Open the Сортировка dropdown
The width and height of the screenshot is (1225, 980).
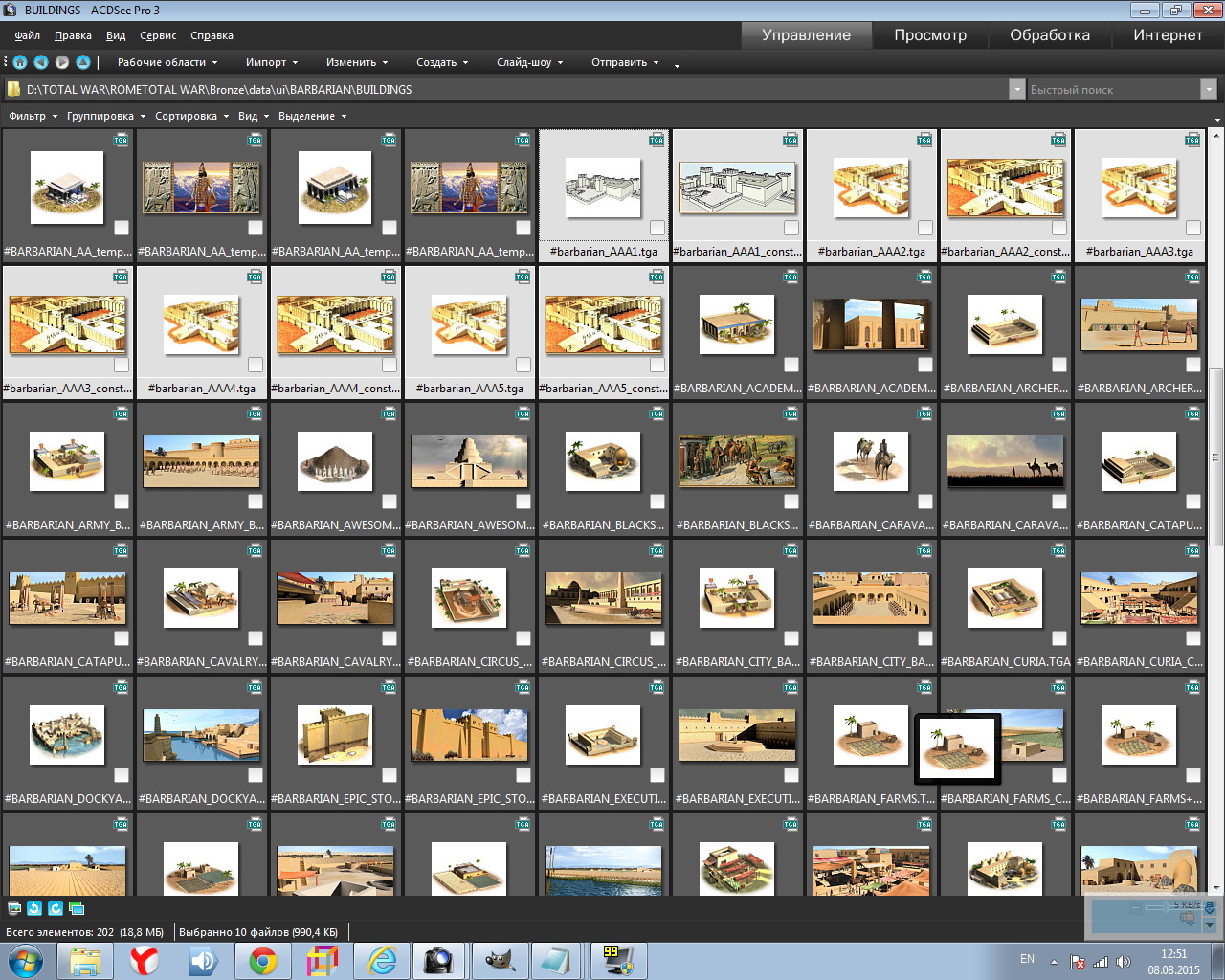click(x=191, y=116)
